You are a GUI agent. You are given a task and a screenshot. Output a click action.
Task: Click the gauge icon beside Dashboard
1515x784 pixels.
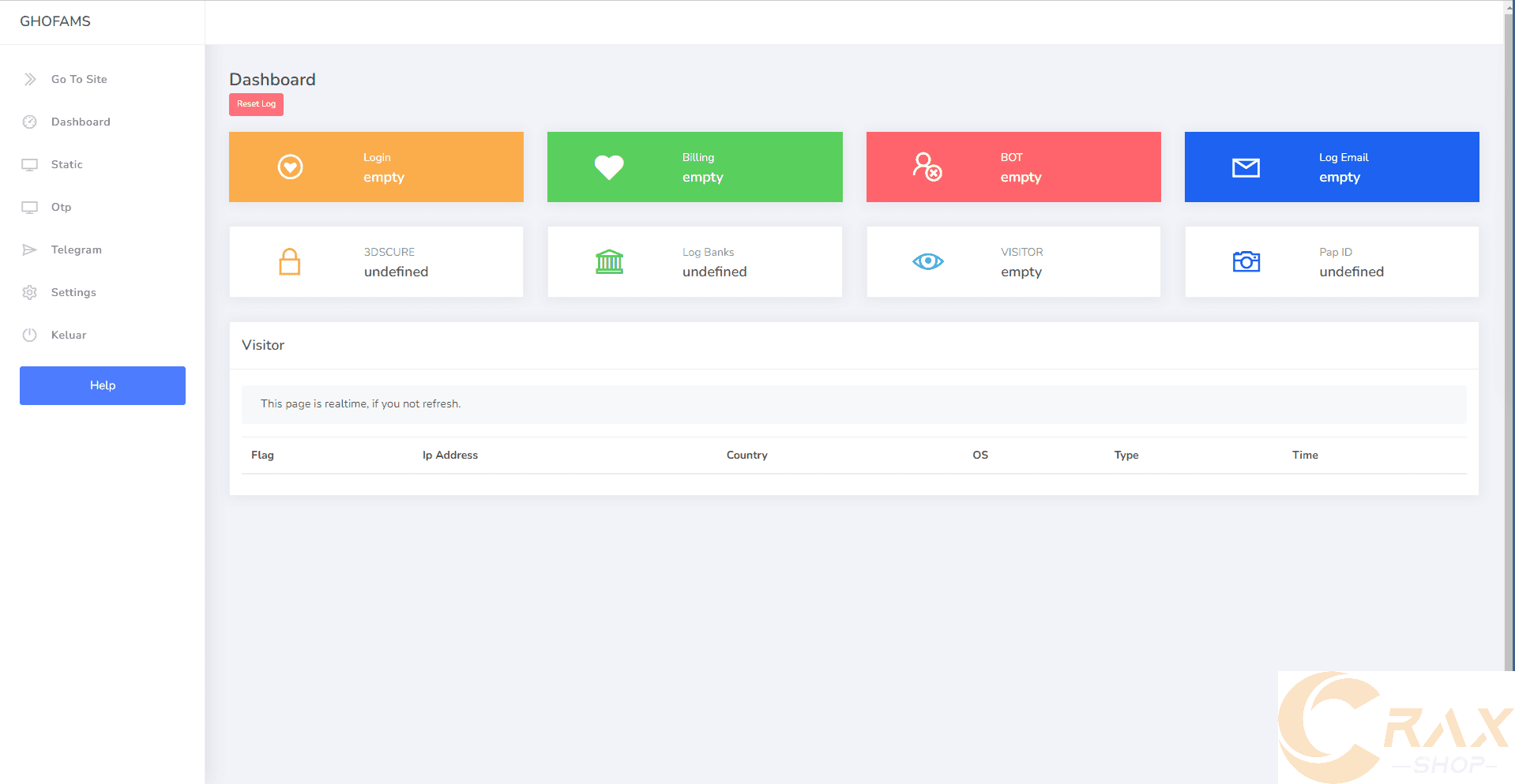point(30,122)
